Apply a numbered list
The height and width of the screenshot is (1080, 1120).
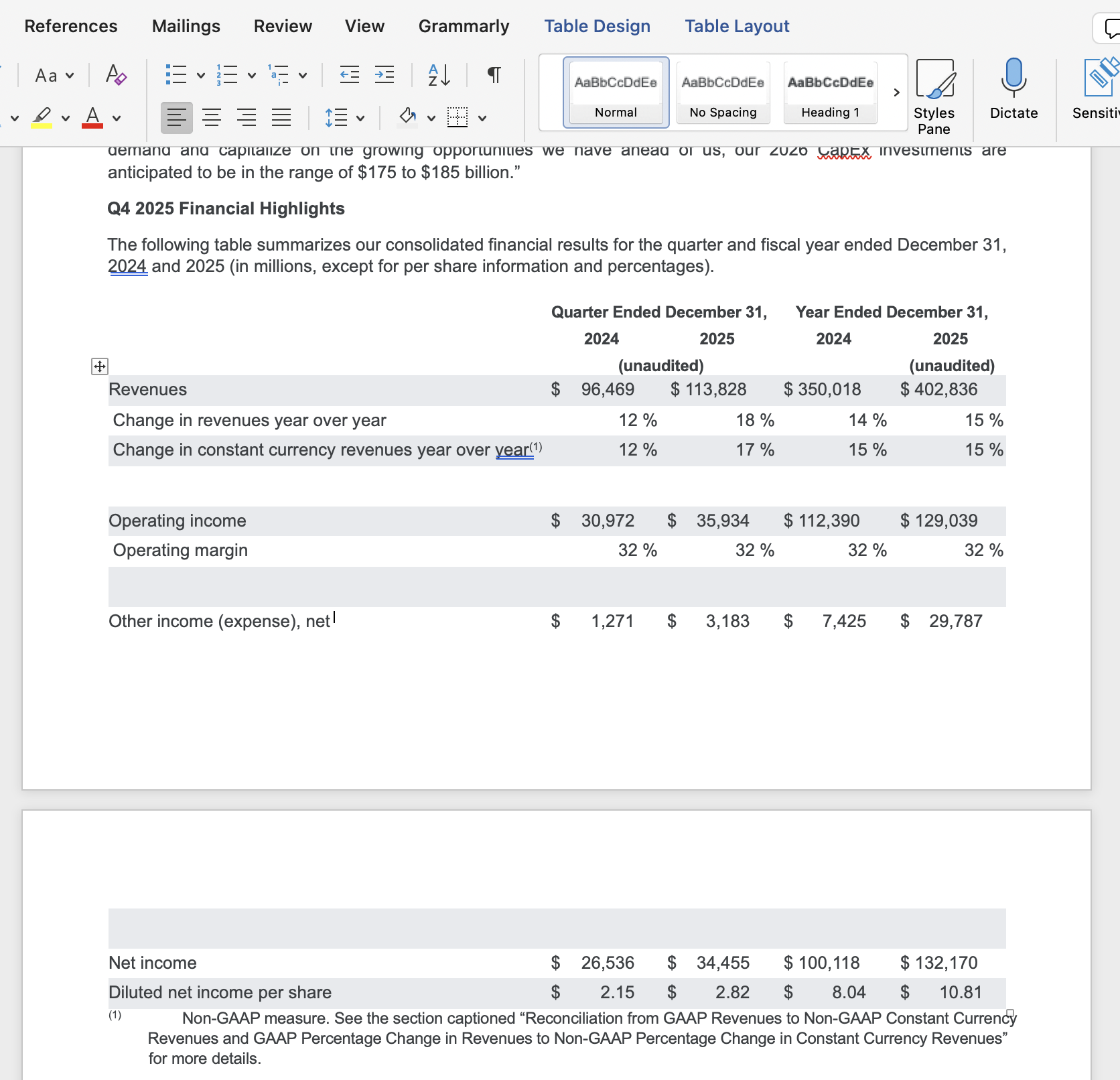[227, 75]
